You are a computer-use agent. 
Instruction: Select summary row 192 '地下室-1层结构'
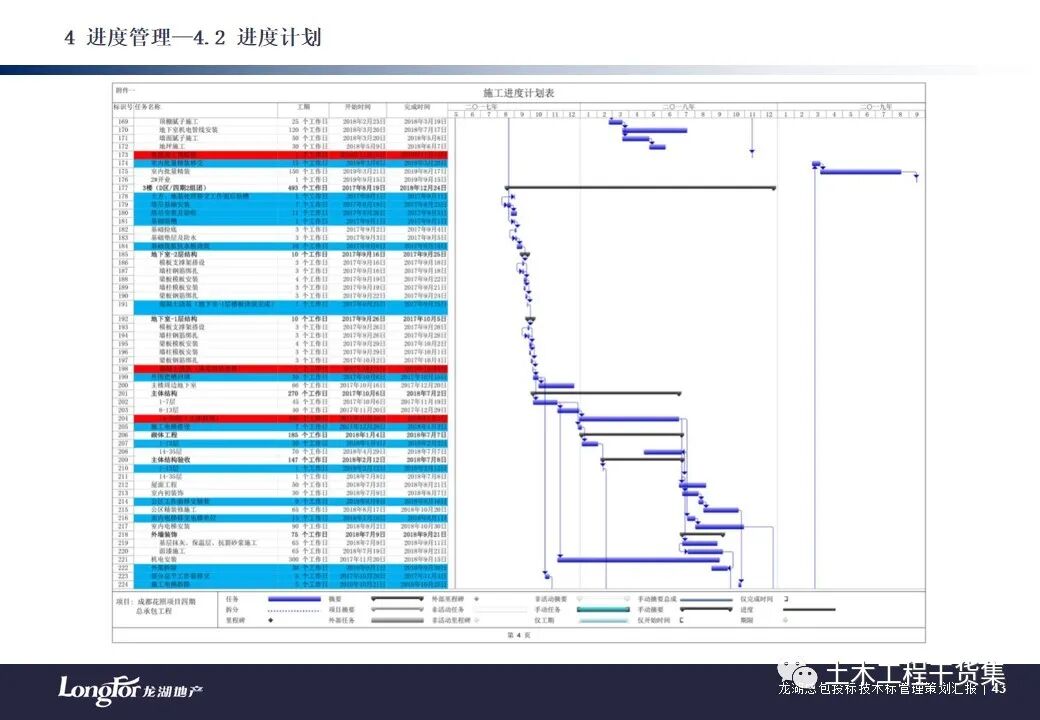[281, 319]
